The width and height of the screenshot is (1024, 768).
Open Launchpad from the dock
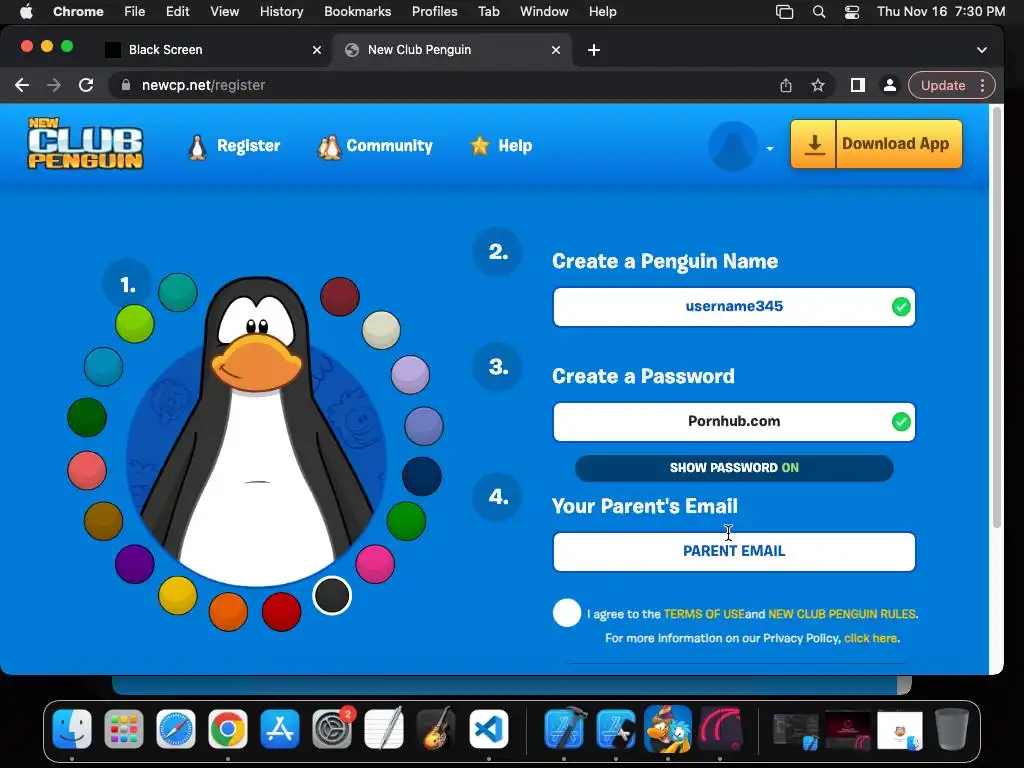[123, 729]
